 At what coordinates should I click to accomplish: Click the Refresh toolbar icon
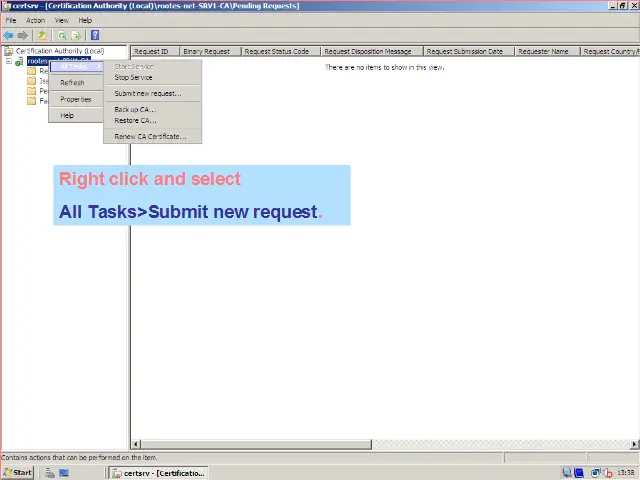[x=61, y=35]
